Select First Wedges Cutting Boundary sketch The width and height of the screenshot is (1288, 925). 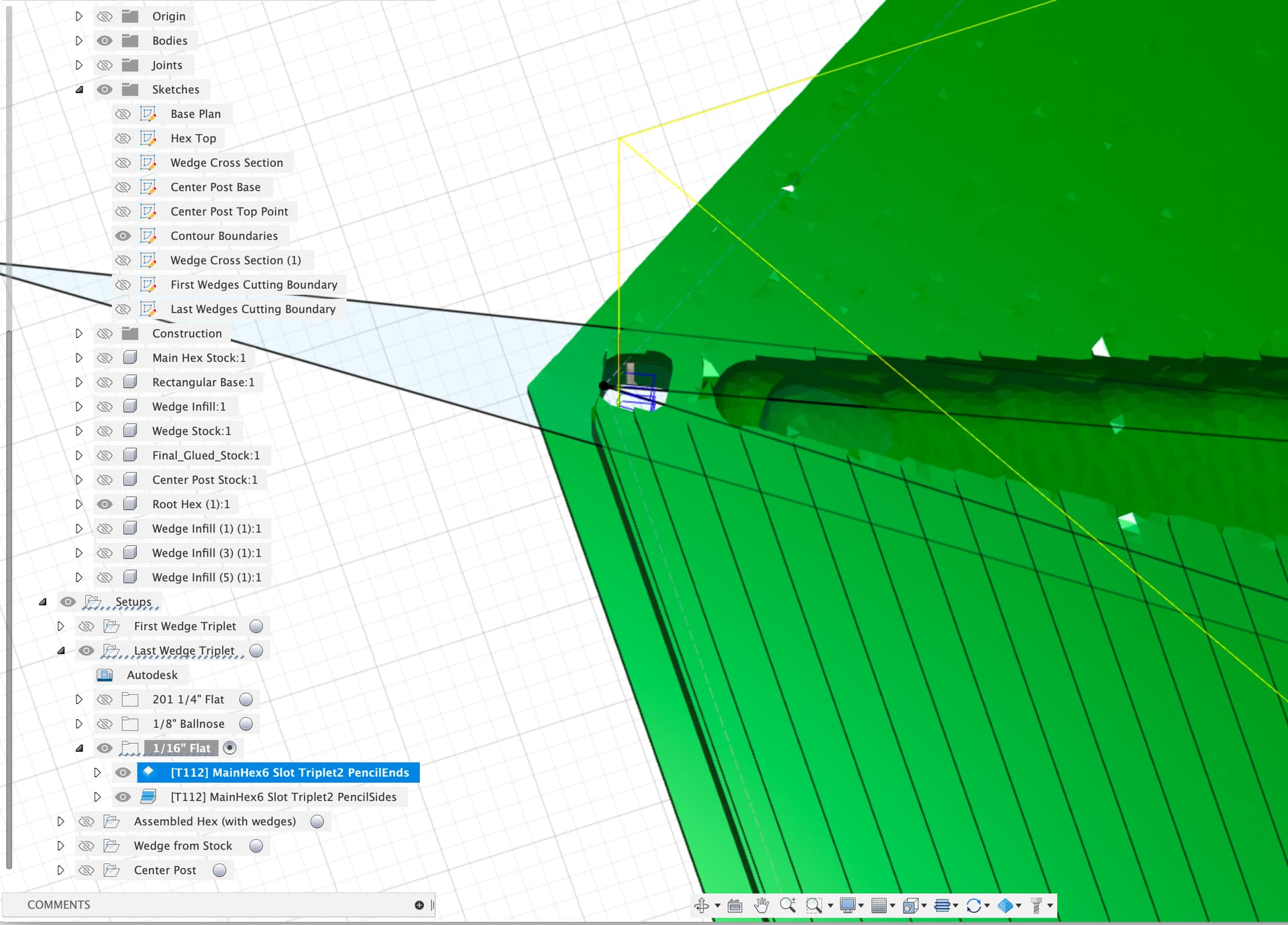(x=254, y=284)
